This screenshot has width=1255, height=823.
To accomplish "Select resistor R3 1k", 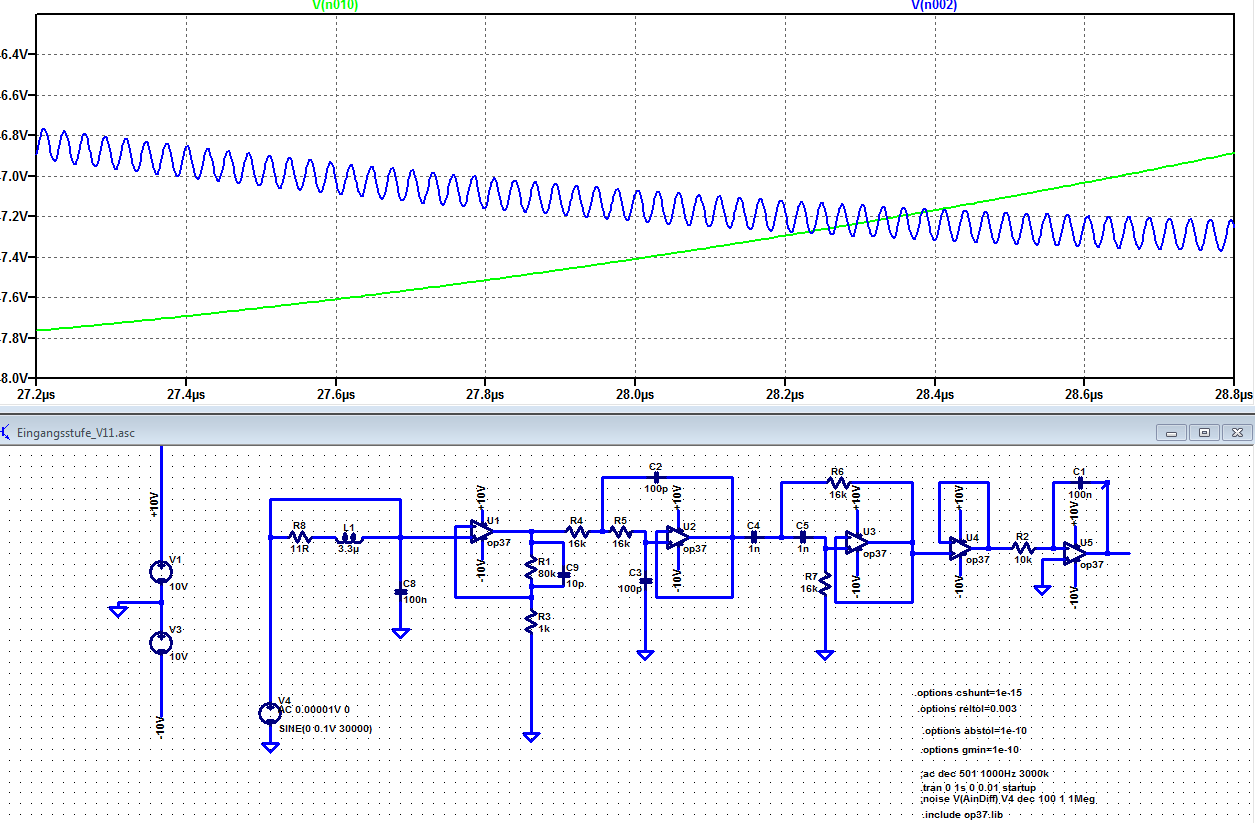I will (531, 624).
